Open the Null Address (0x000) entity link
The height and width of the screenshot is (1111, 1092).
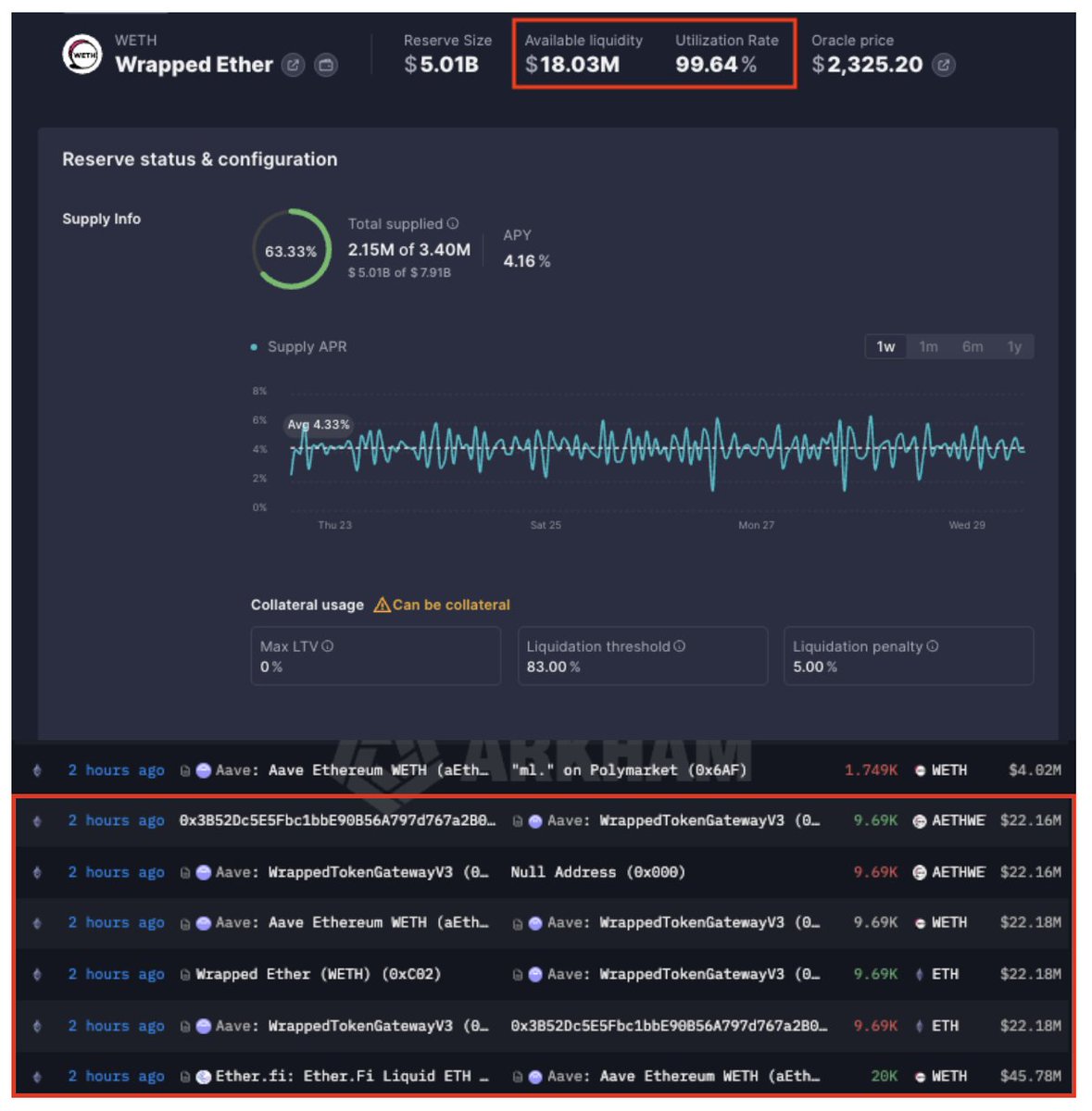pyautogui.click(x=598, y=872)
